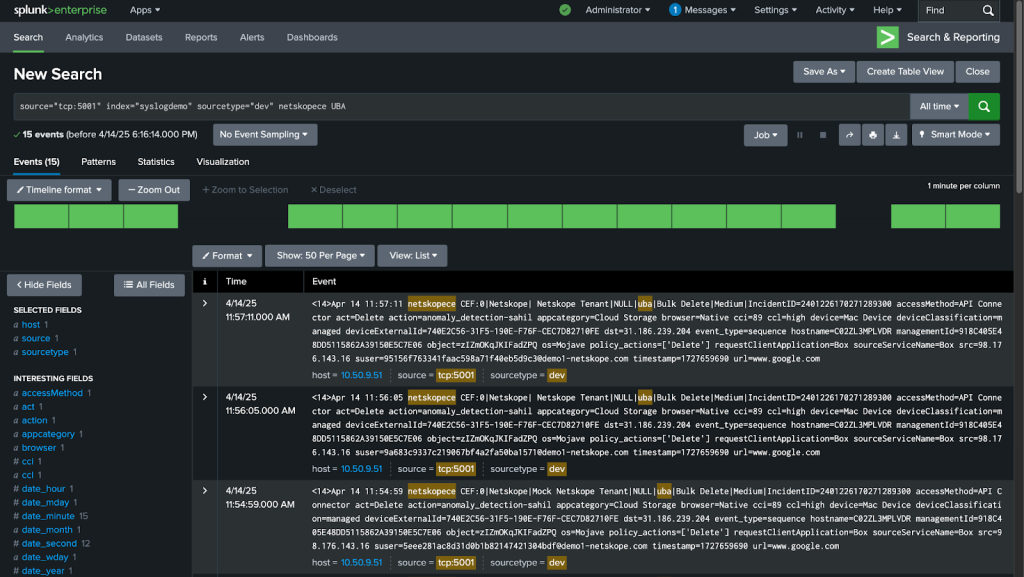Click the Share job arrow icon
Image resolution: width=1024 pixels, height=577 pixels.
tap(849, 135)
